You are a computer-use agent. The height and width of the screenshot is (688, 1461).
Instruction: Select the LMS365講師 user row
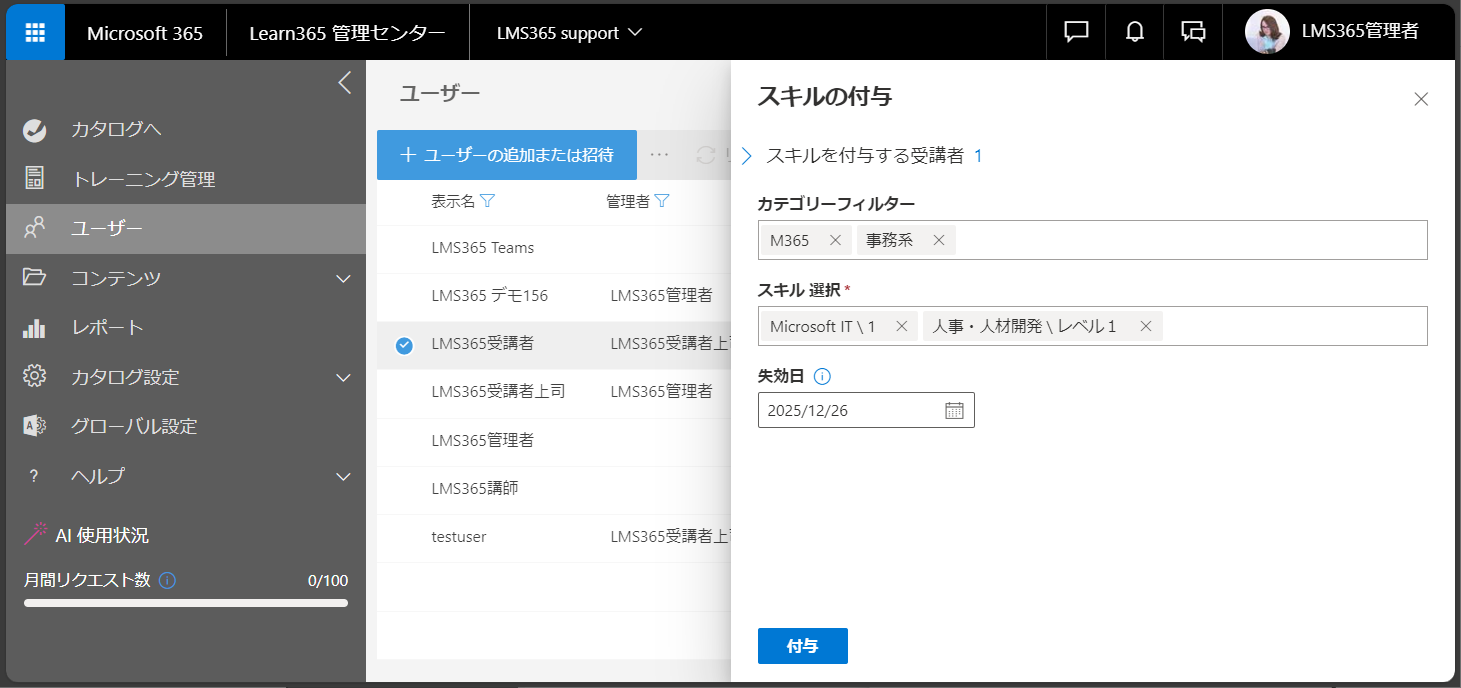[554, 489]
